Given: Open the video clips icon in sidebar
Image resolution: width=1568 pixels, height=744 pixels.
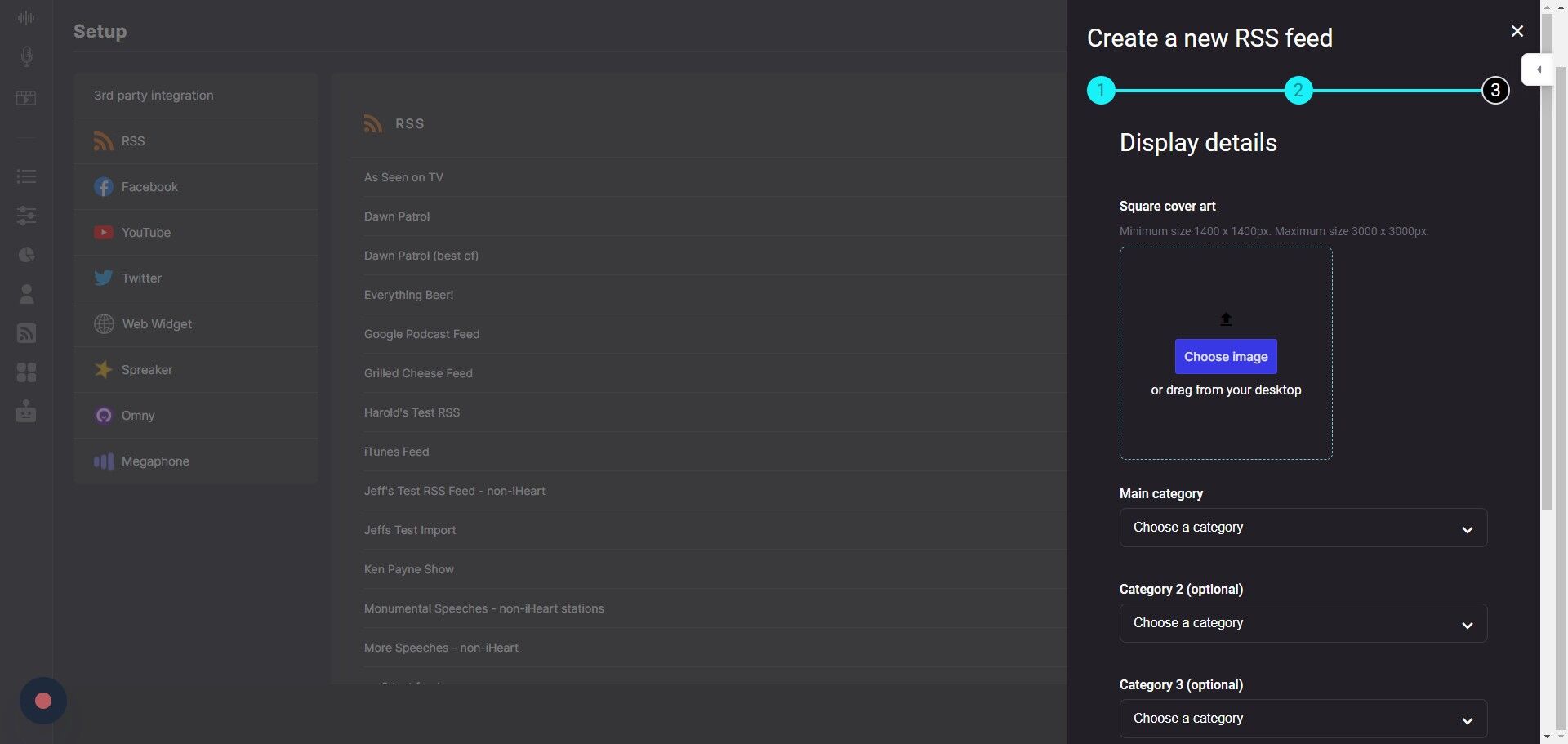Looking at the screenshot, I should 26,98.
